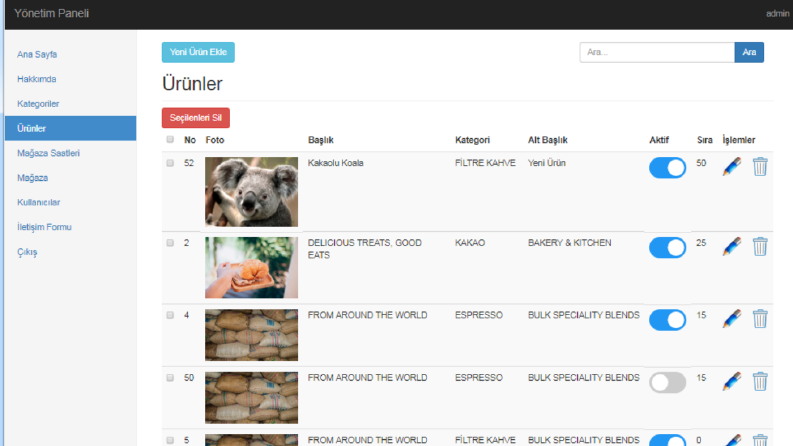Deactivate the Kakaolu Koala Aktif switch
This screenshot has height=446, width=793.
(x=668, y=168)
